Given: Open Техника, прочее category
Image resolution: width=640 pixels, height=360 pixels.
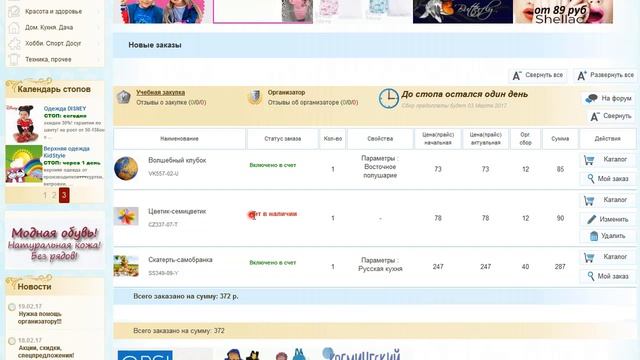Looking at the screenshot, I should (x=48, y=59).
